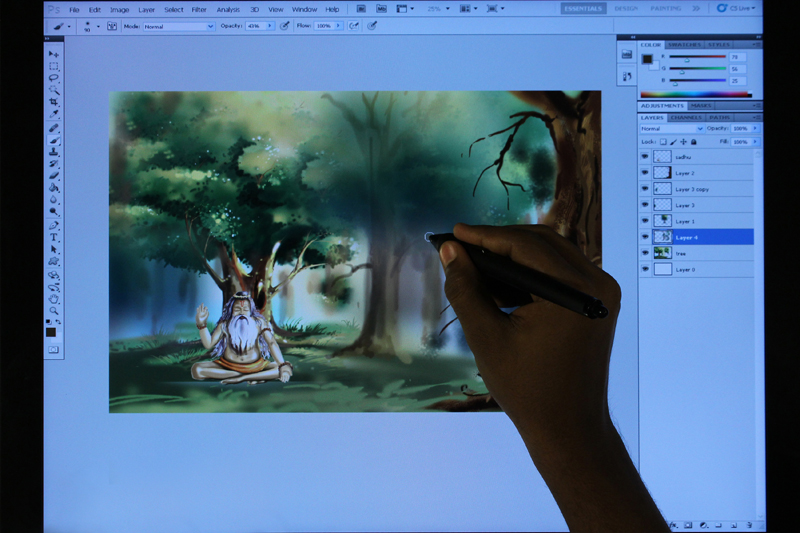The image size is (800, 533).
Task: Click the lock all icon in Layers panel
Action: pyautogui.click(x=694, y=142)
